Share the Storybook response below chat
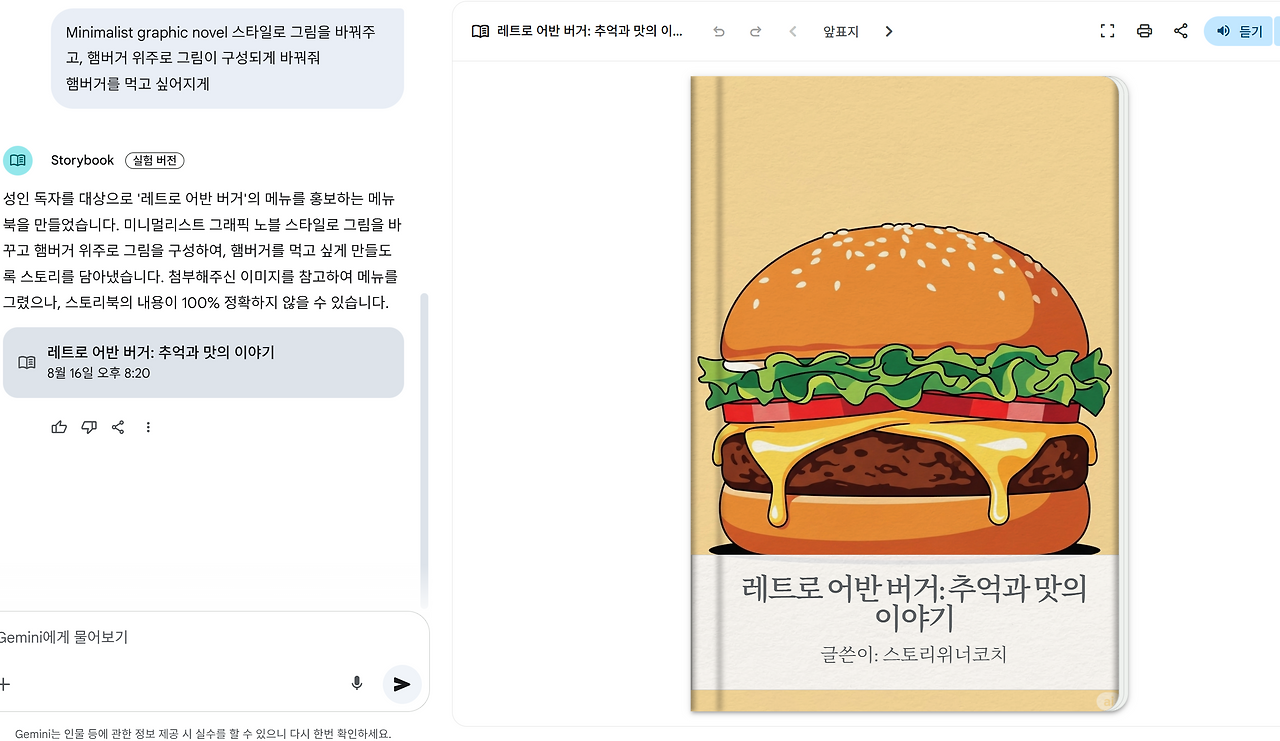The image size is (1280, 741). pyautogui.click(x=118, y=427)
